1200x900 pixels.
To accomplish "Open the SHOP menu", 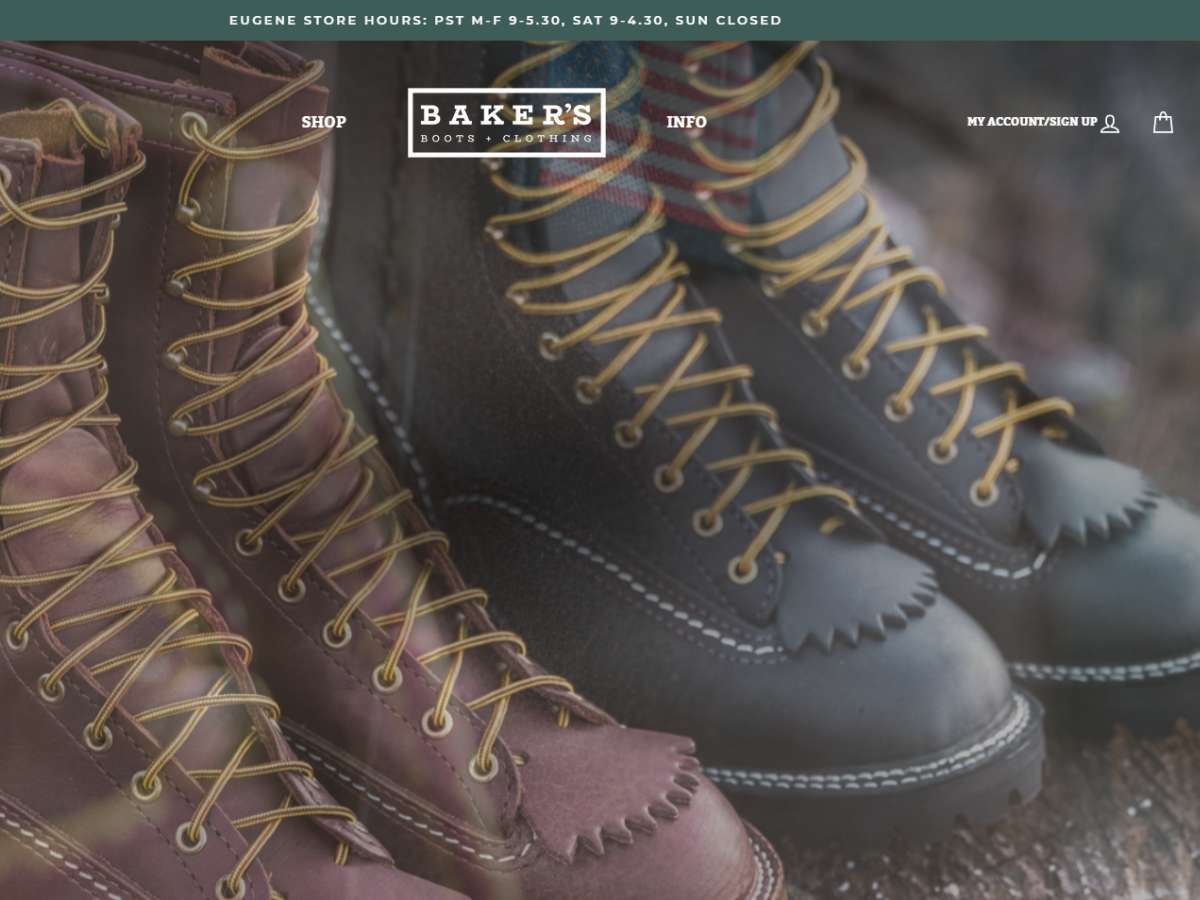I will point(324,122).
